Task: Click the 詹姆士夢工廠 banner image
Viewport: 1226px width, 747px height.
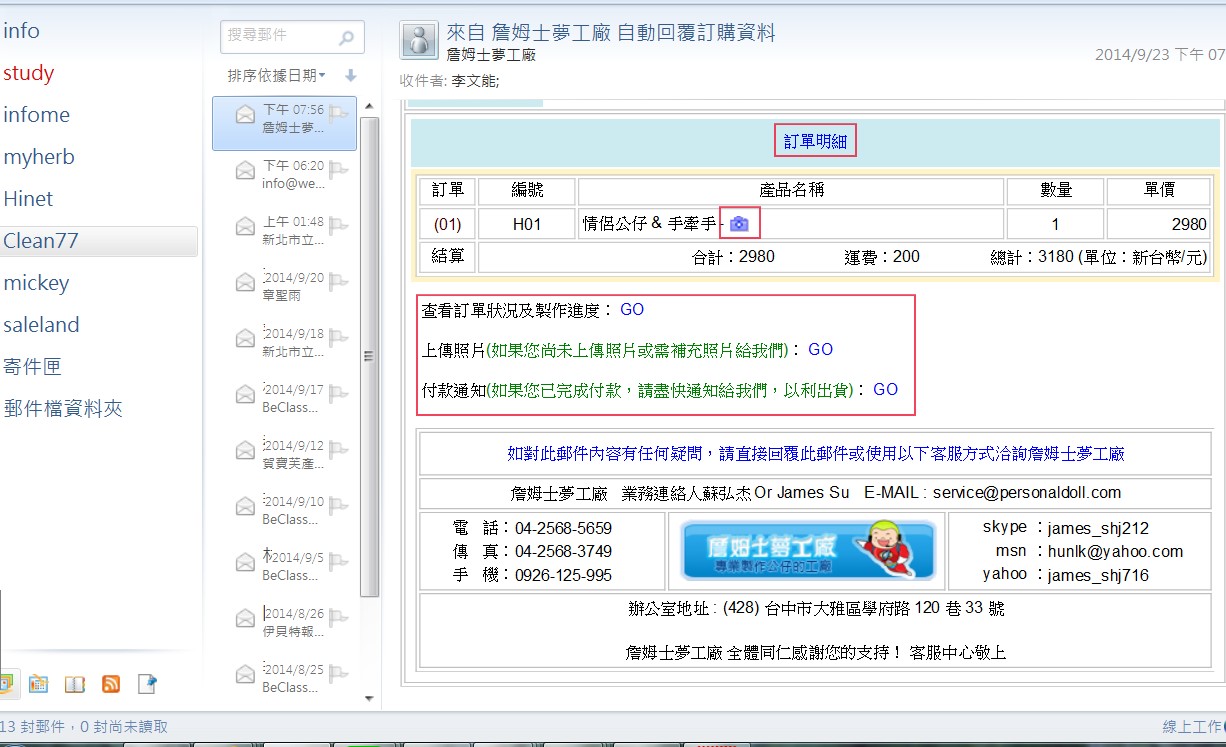Action: click(808, 549)
